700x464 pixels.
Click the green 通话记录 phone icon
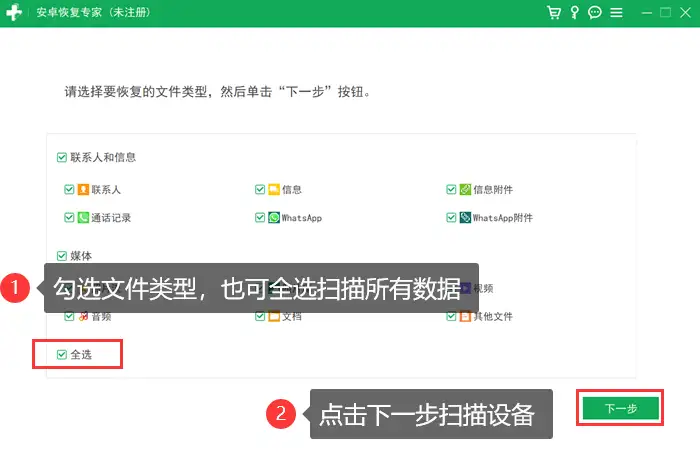coord(83,217)
